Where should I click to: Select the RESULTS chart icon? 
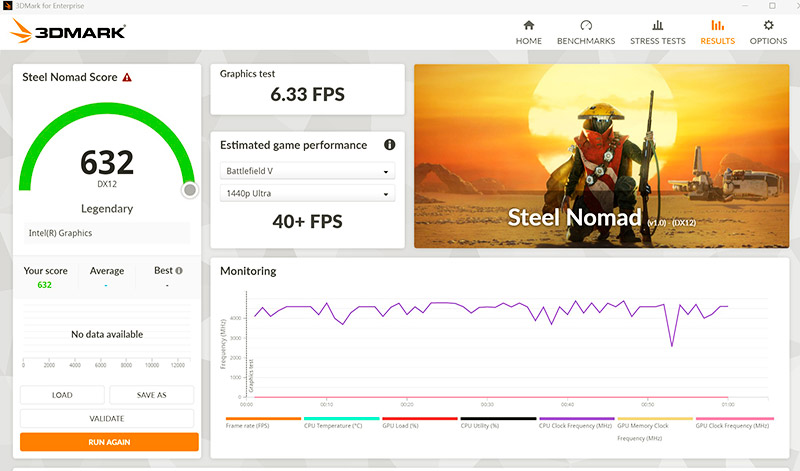(x=717, y=26)
